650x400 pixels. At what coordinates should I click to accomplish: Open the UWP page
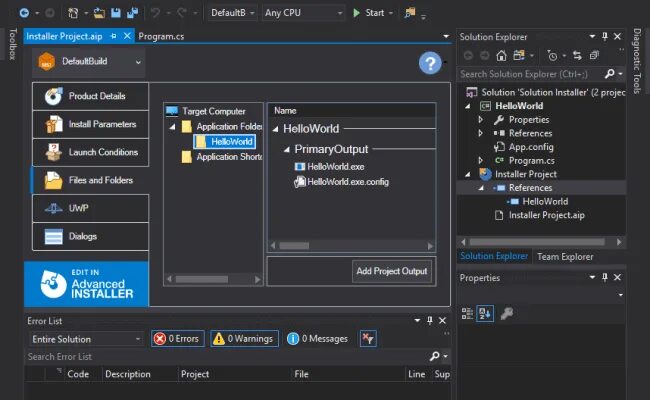point(90,208)
